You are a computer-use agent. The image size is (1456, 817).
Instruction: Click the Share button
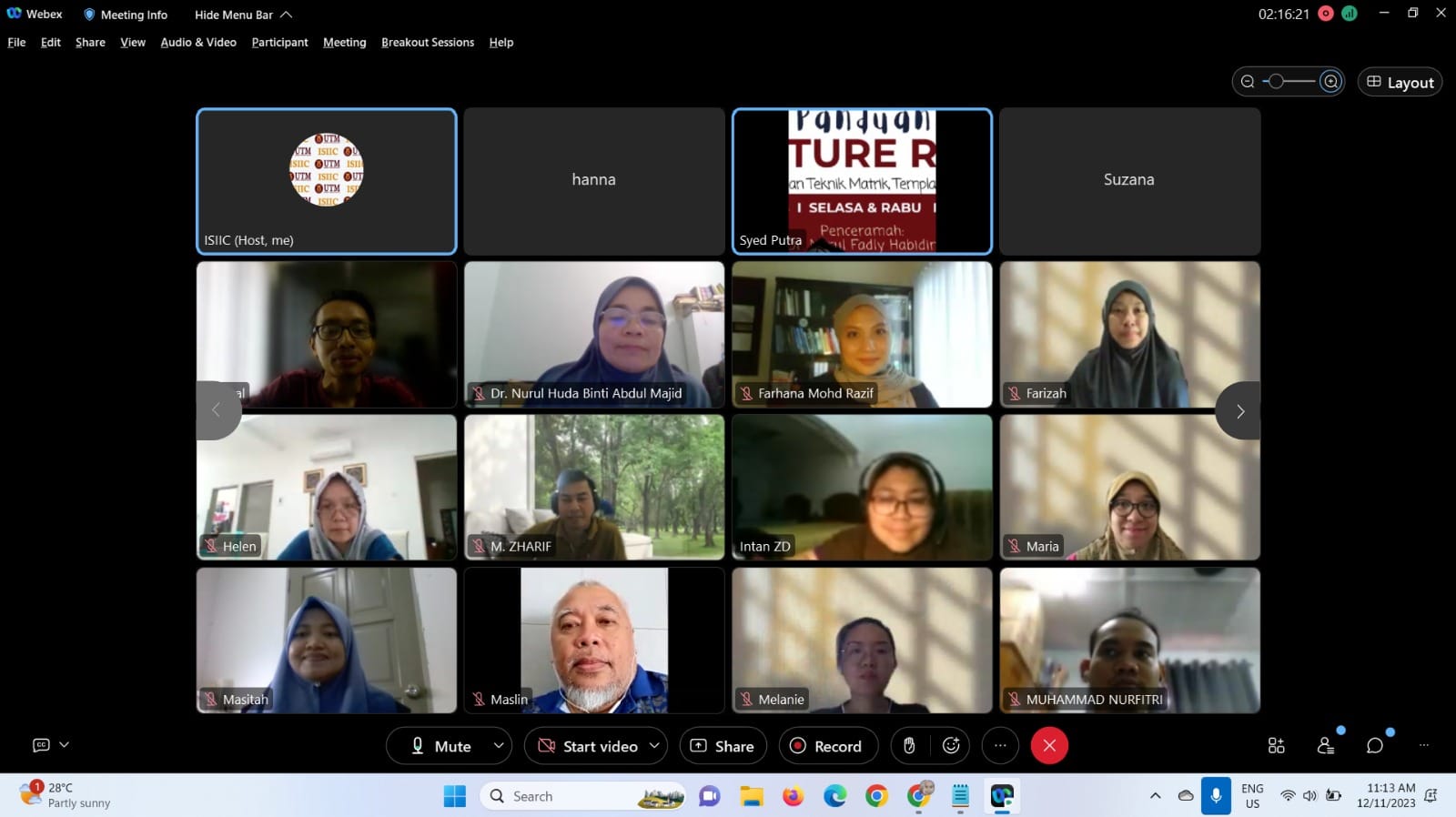tap(723, 746)
